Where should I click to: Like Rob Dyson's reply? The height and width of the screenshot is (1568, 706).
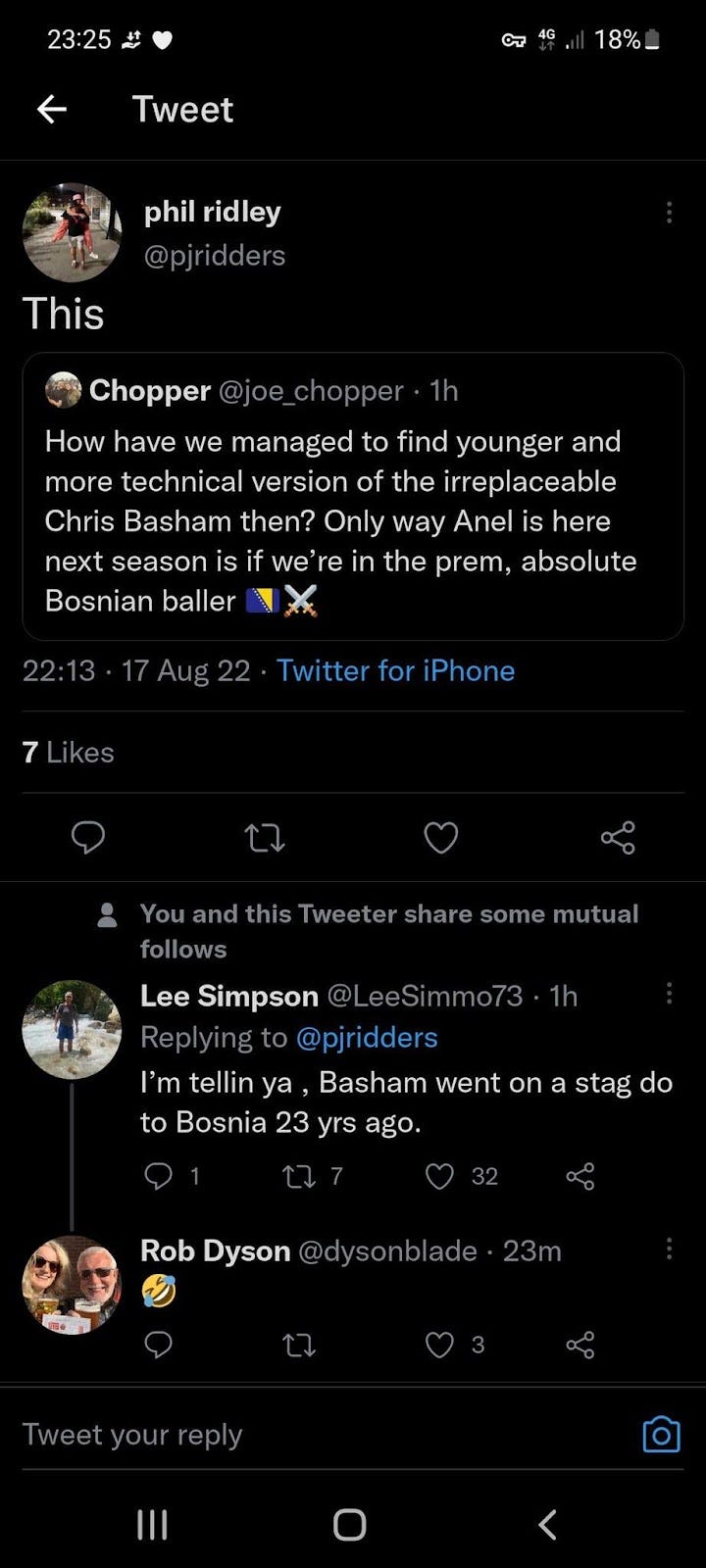pos(439,1345)
